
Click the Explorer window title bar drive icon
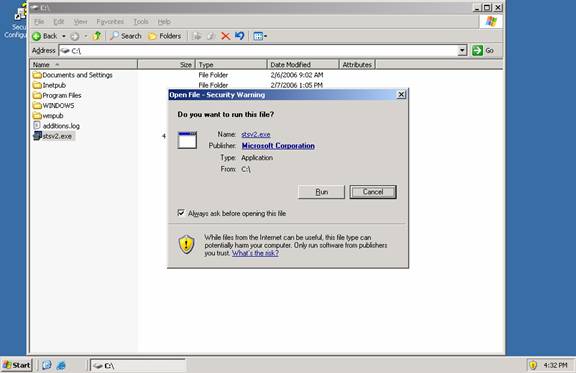tap(35, 7)
